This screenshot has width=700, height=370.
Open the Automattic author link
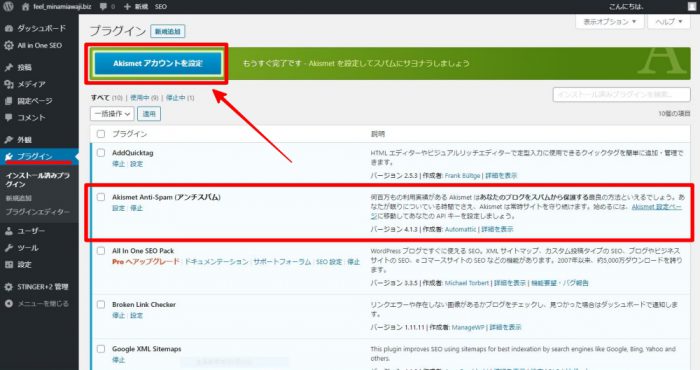[x=460, y=229]
